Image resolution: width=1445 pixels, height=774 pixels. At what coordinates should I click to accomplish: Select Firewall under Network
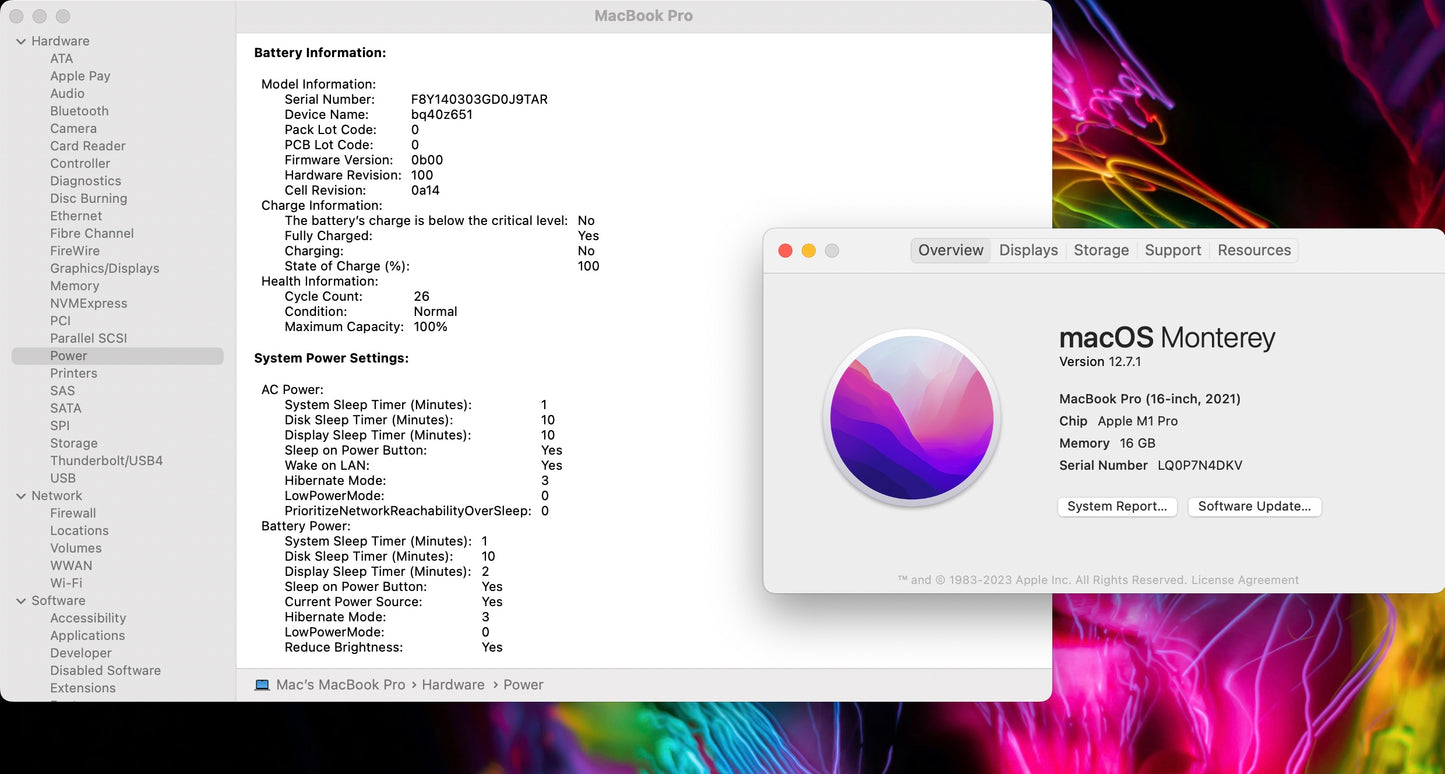click(x=73, y=513)
